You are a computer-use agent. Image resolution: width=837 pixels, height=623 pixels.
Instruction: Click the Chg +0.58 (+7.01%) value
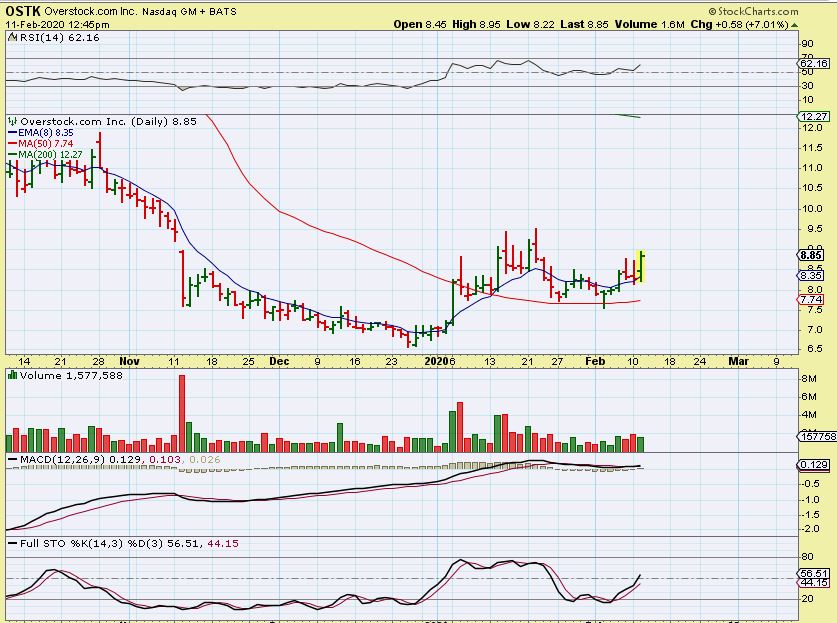point(739,24)
